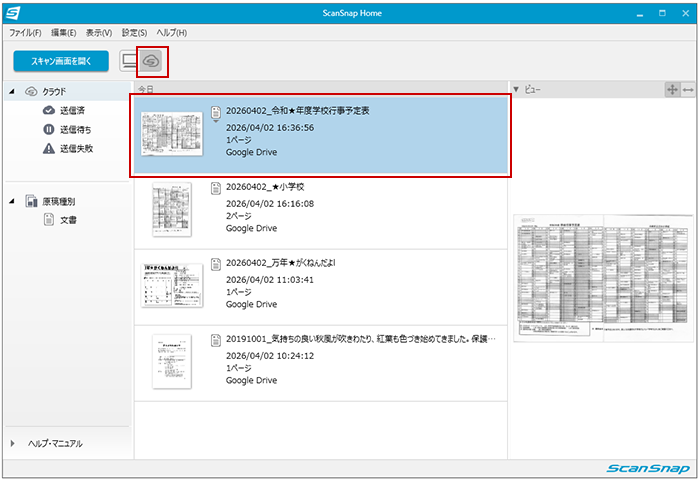Click document icon beside 20260402_★小学校

[216, 188]
